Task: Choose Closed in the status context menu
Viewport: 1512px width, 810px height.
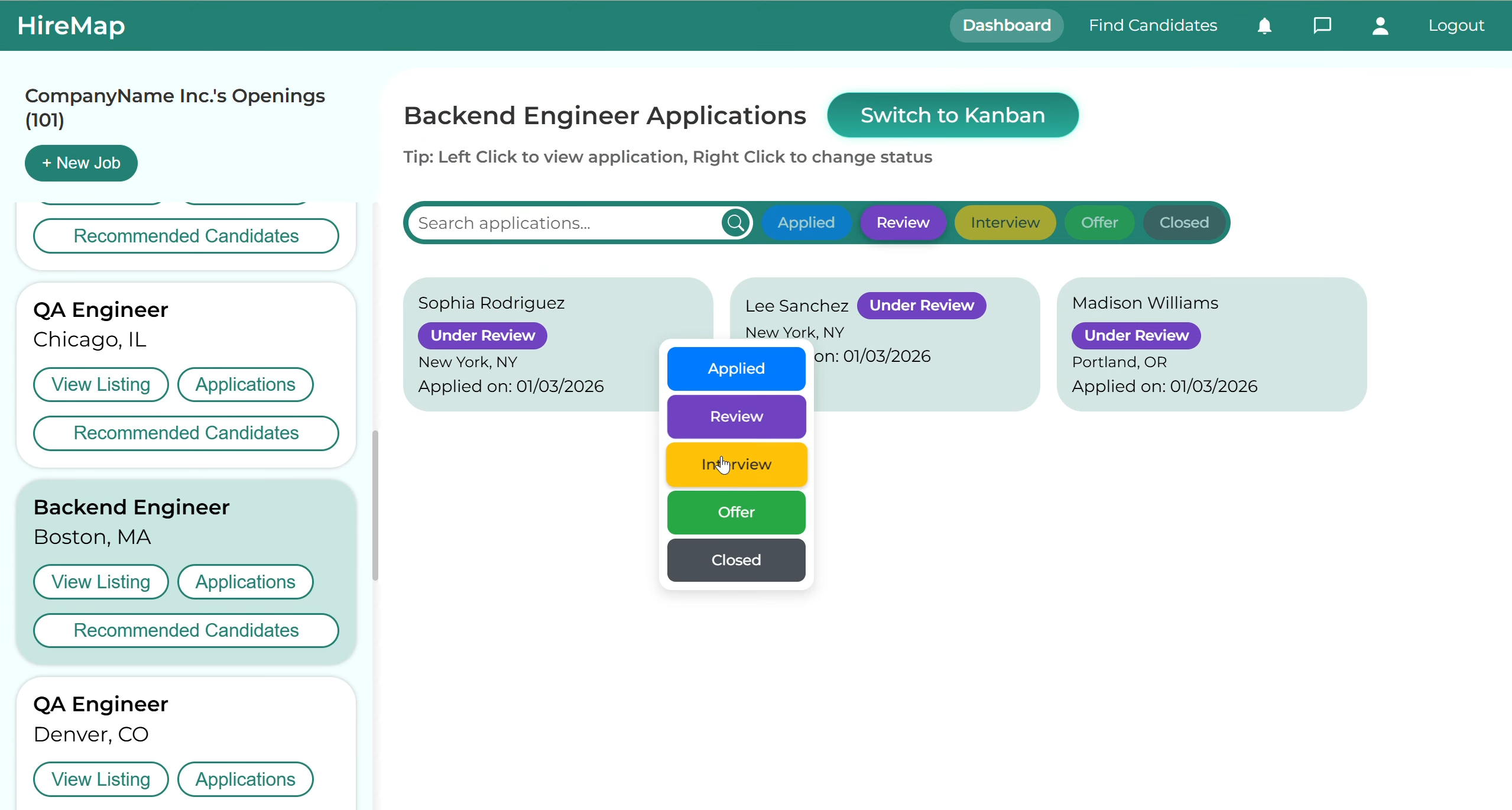Action: pyautogui.click(x=736, y=560)
